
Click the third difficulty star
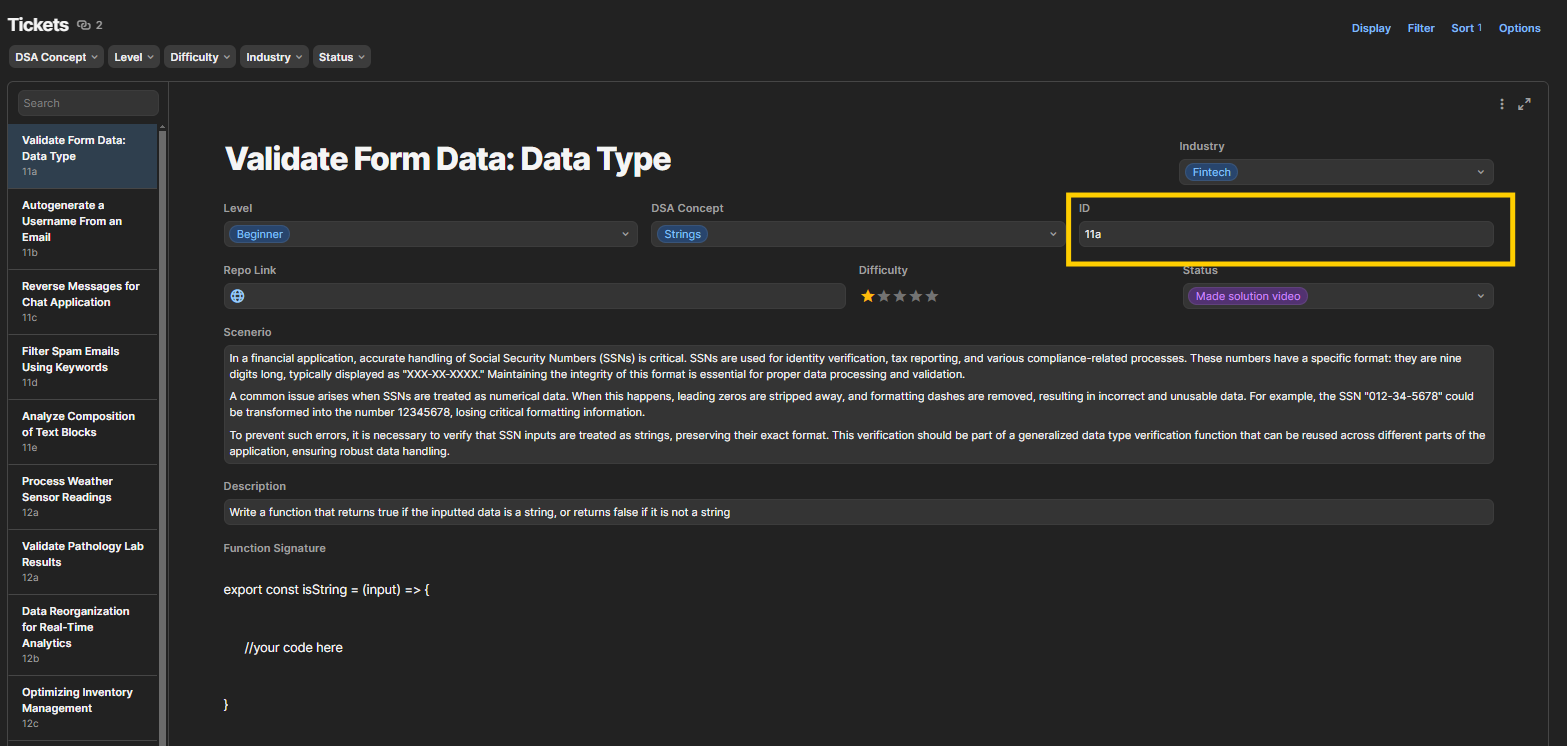pyautogui.click(x=900, y=296)
